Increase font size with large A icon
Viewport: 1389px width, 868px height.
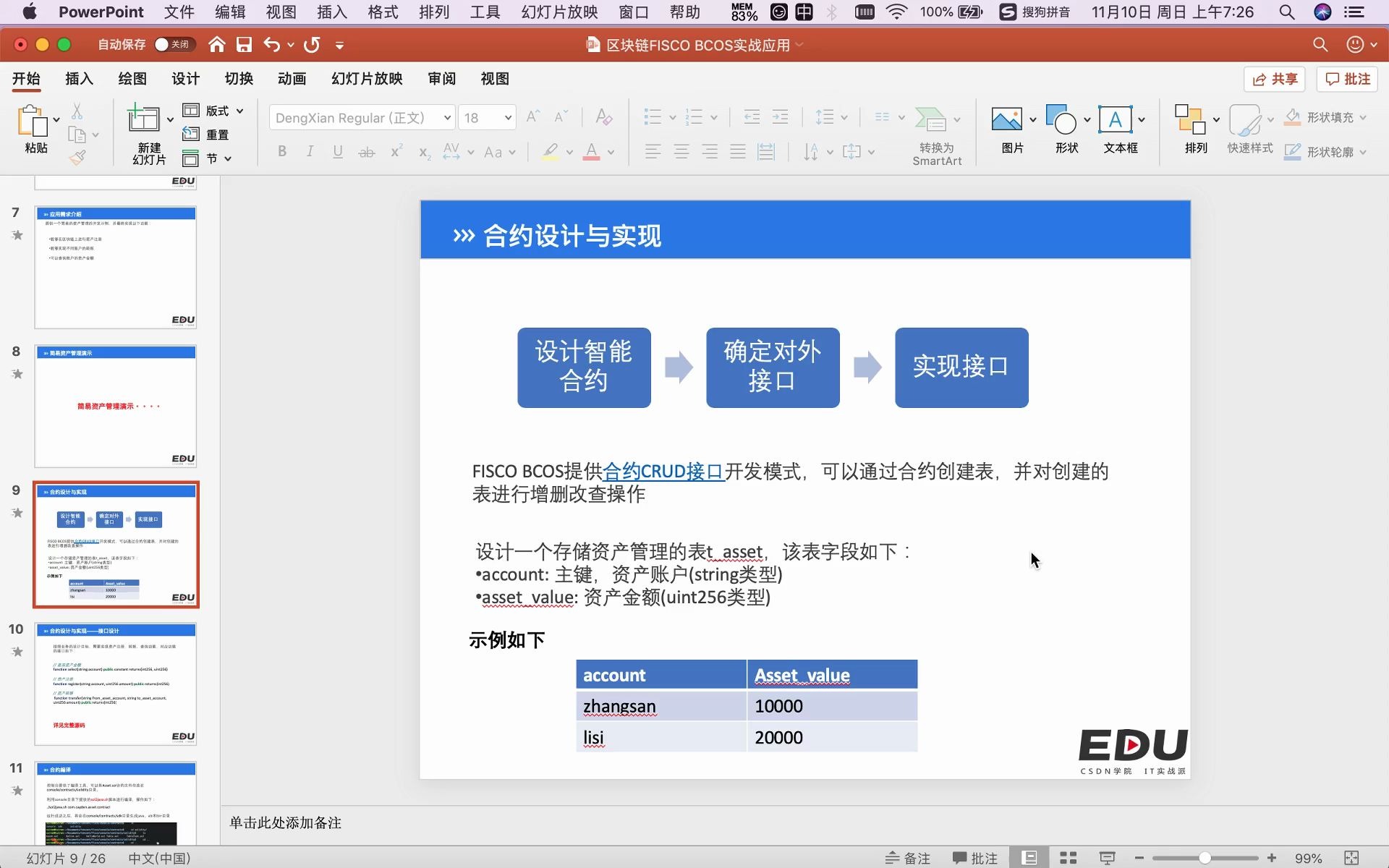[x=533, y=116]
